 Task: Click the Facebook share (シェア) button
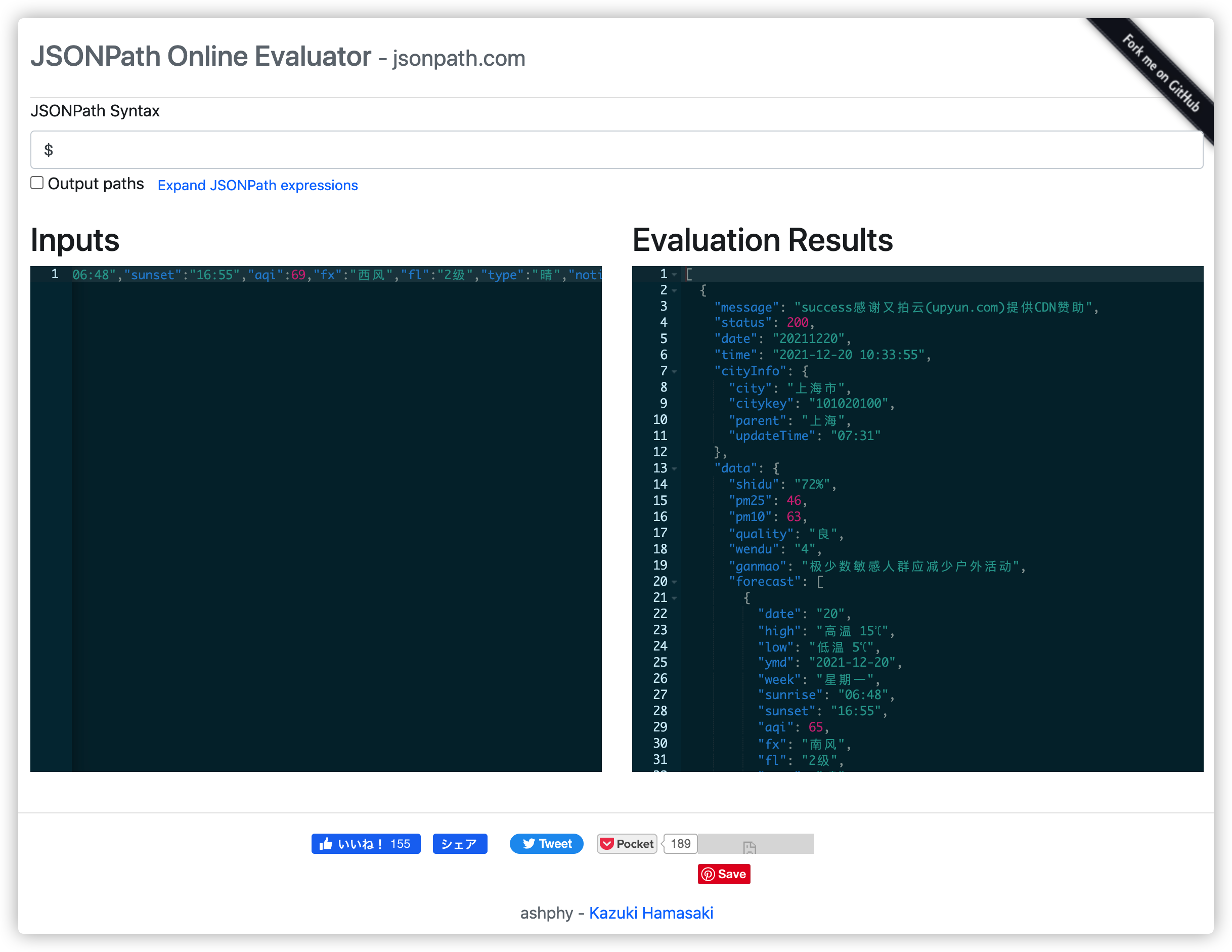[459, 844]
